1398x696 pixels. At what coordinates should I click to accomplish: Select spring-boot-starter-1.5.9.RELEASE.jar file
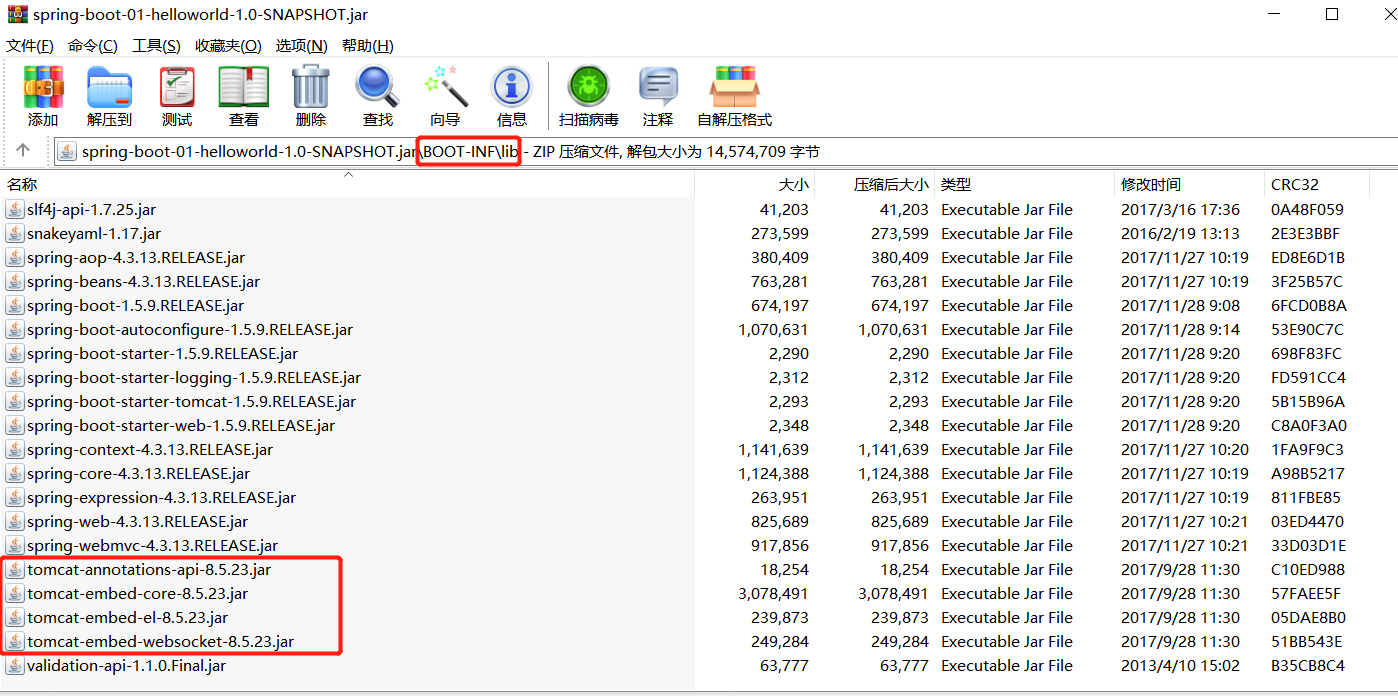pyautogui.click(x=162, y=354)
